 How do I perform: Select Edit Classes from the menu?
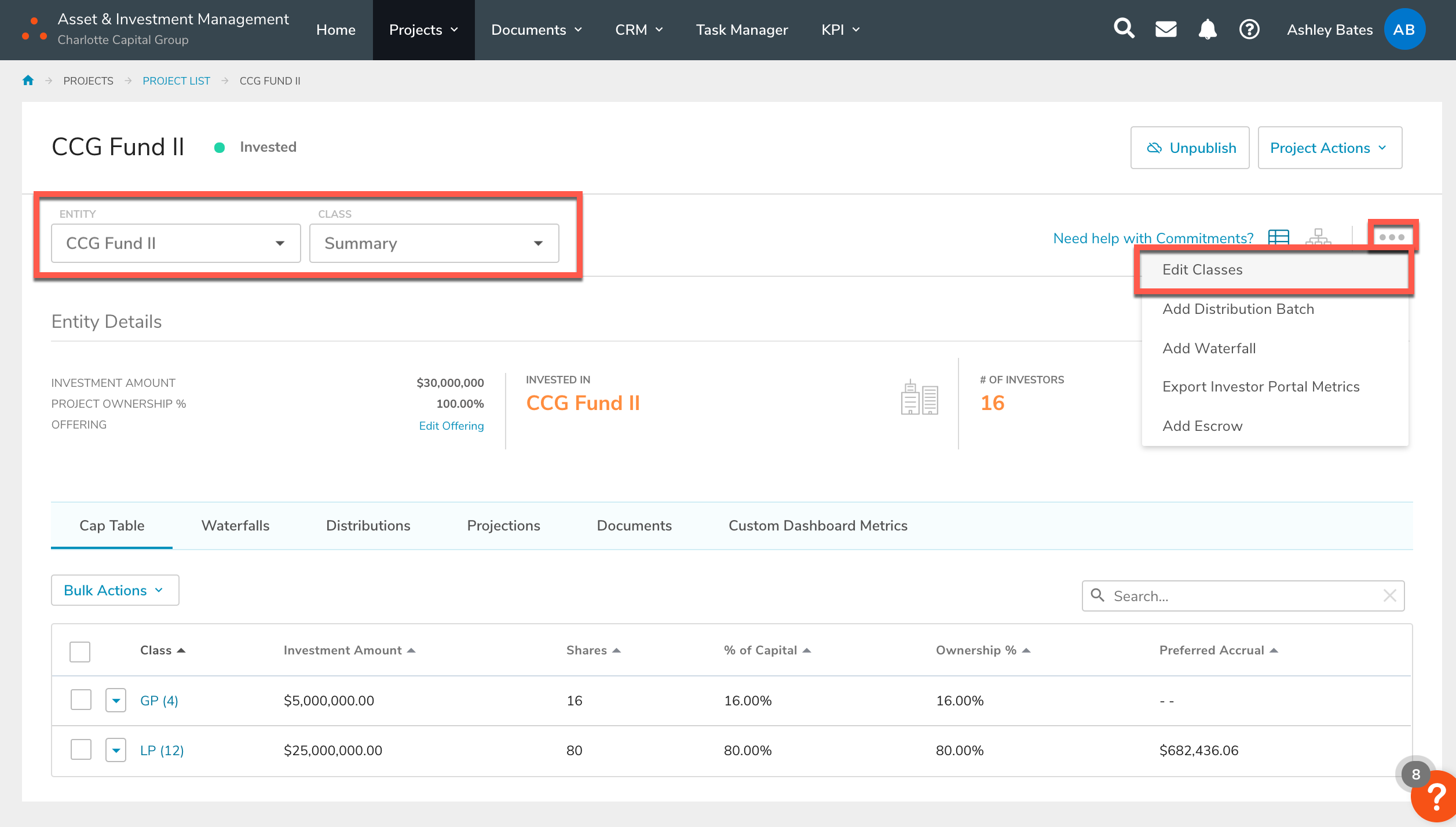(1202, 270)
